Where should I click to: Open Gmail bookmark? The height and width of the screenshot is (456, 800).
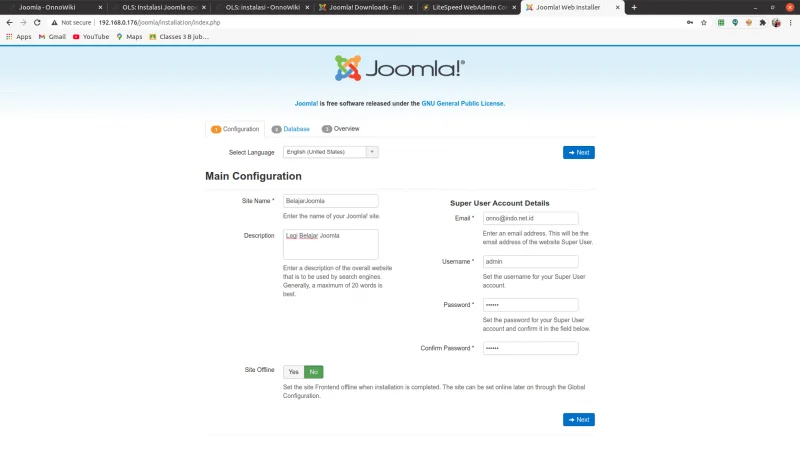(x=52, y=37)
